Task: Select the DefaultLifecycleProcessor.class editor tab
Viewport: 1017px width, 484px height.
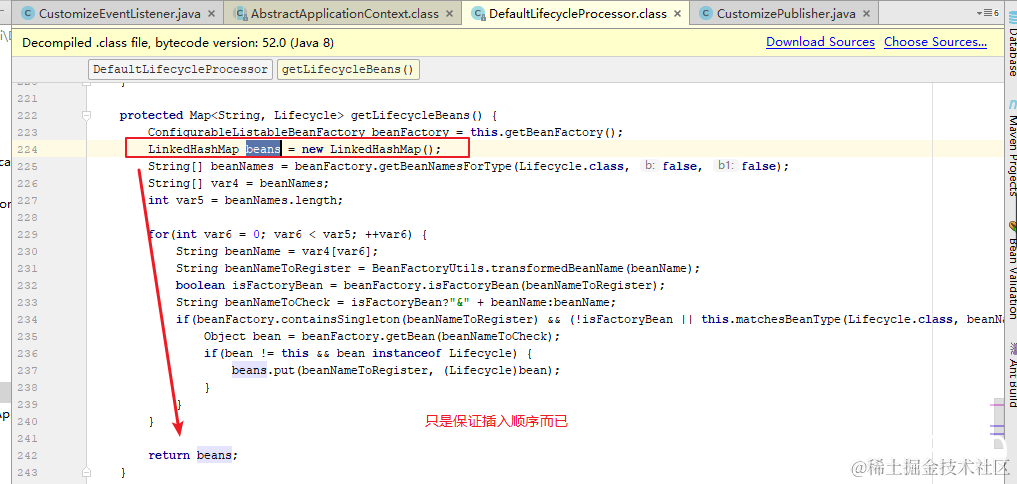Action: 577,13
